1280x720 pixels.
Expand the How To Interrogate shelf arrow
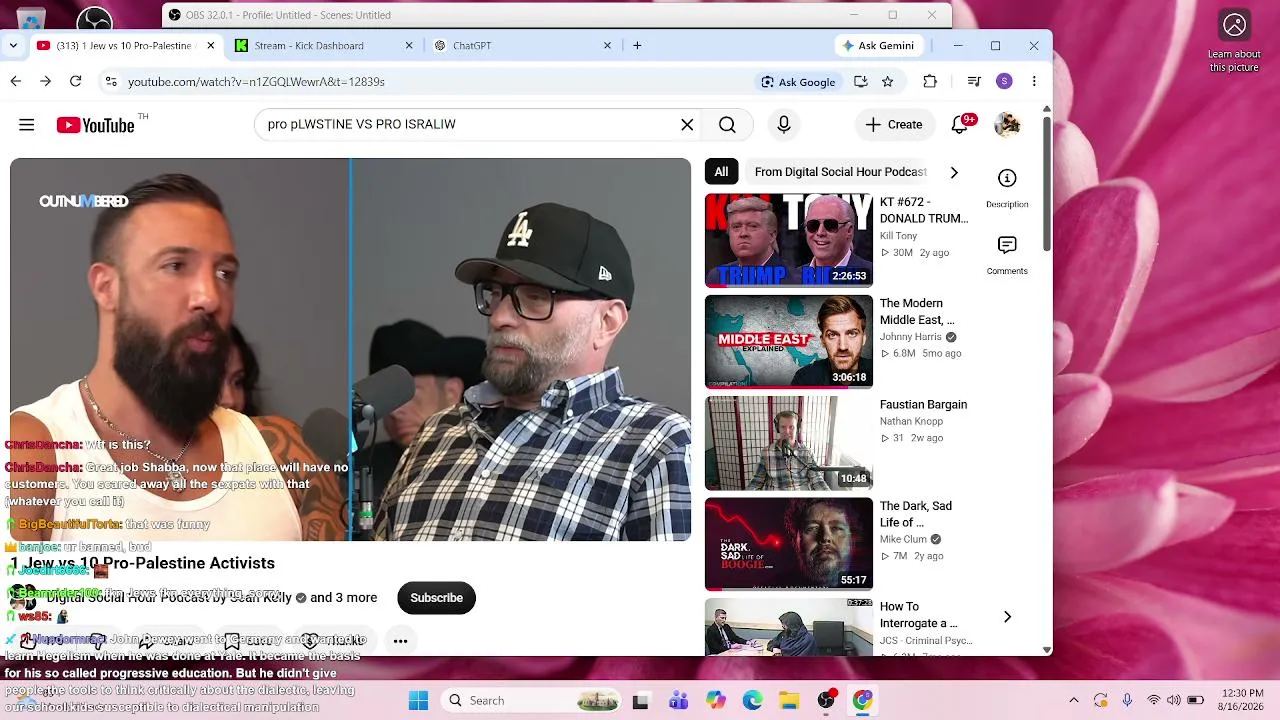point(1007,617)
